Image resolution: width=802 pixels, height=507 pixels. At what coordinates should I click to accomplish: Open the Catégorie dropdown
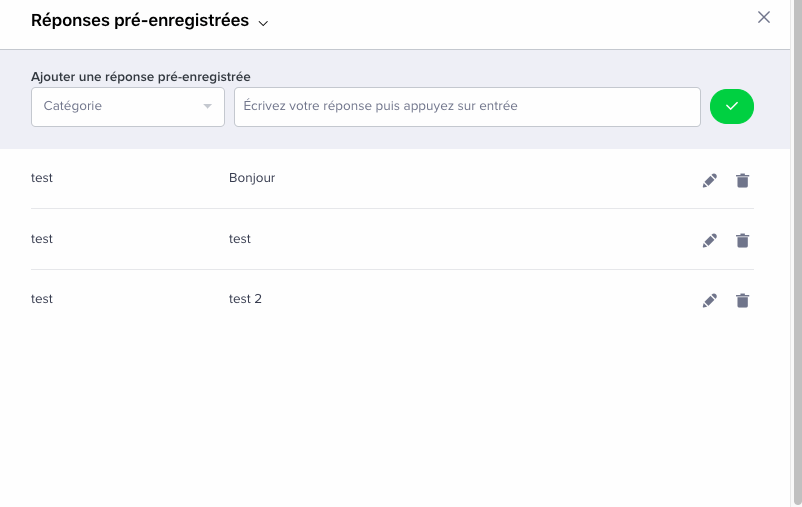pos(128,106)
